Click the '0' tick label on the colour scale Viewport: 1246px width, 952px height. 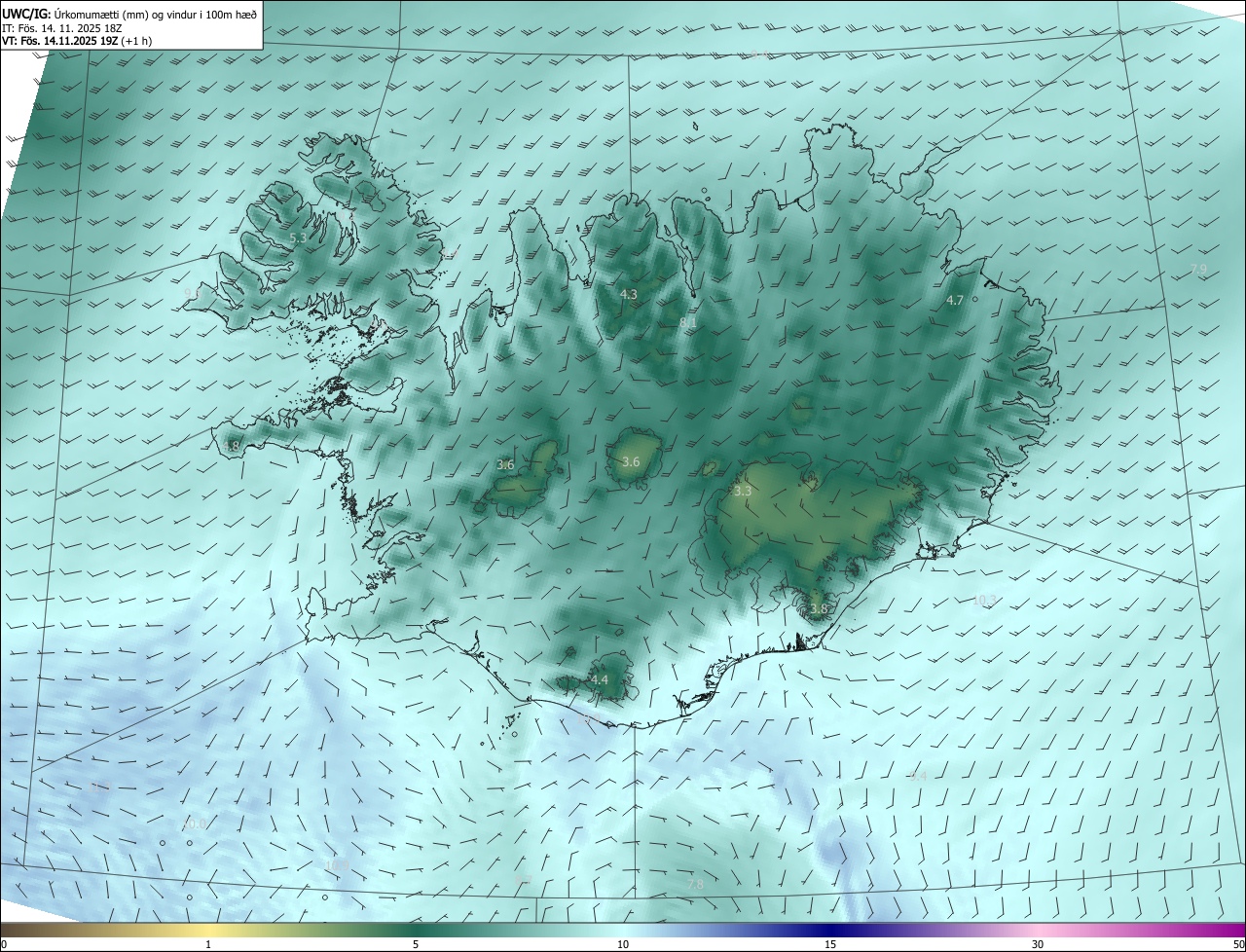click(x=4, y=945)
